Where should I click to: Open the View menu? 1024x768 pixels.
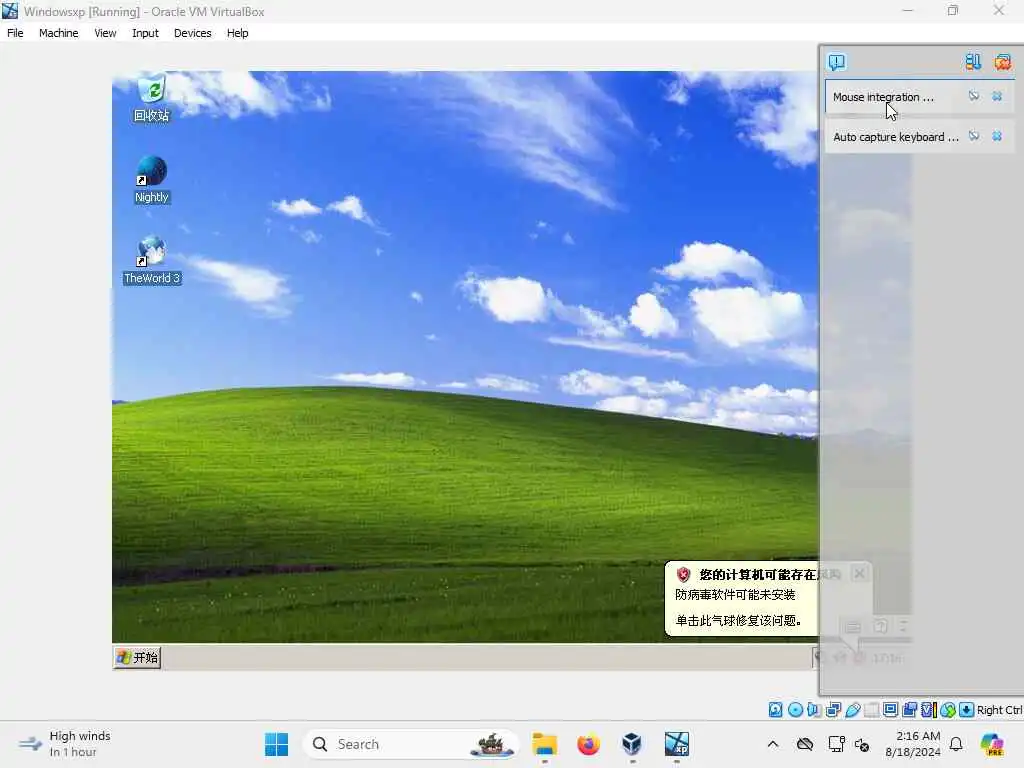pyautogui.click(x=105, y=33)
